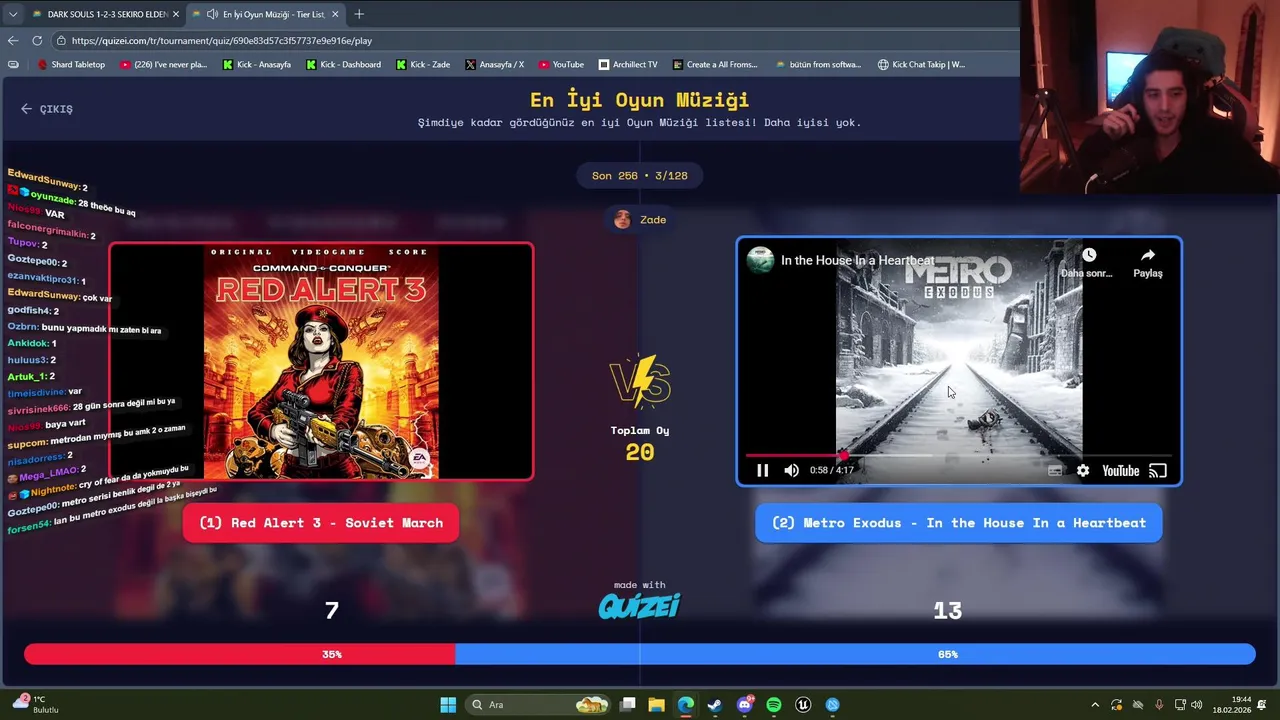
Task: Open Discord from the taskbar
Action: (x=745, y=705)
